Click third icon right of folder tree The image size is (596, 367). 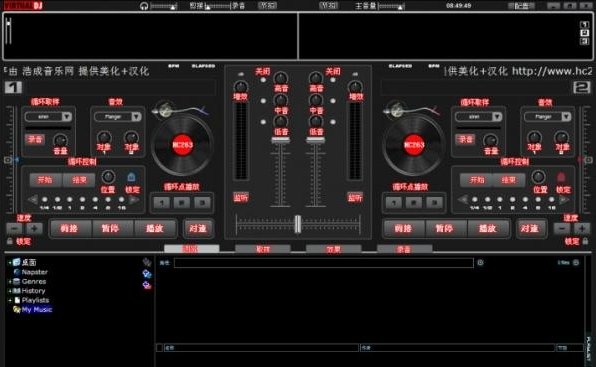click(x=147, y=285)
